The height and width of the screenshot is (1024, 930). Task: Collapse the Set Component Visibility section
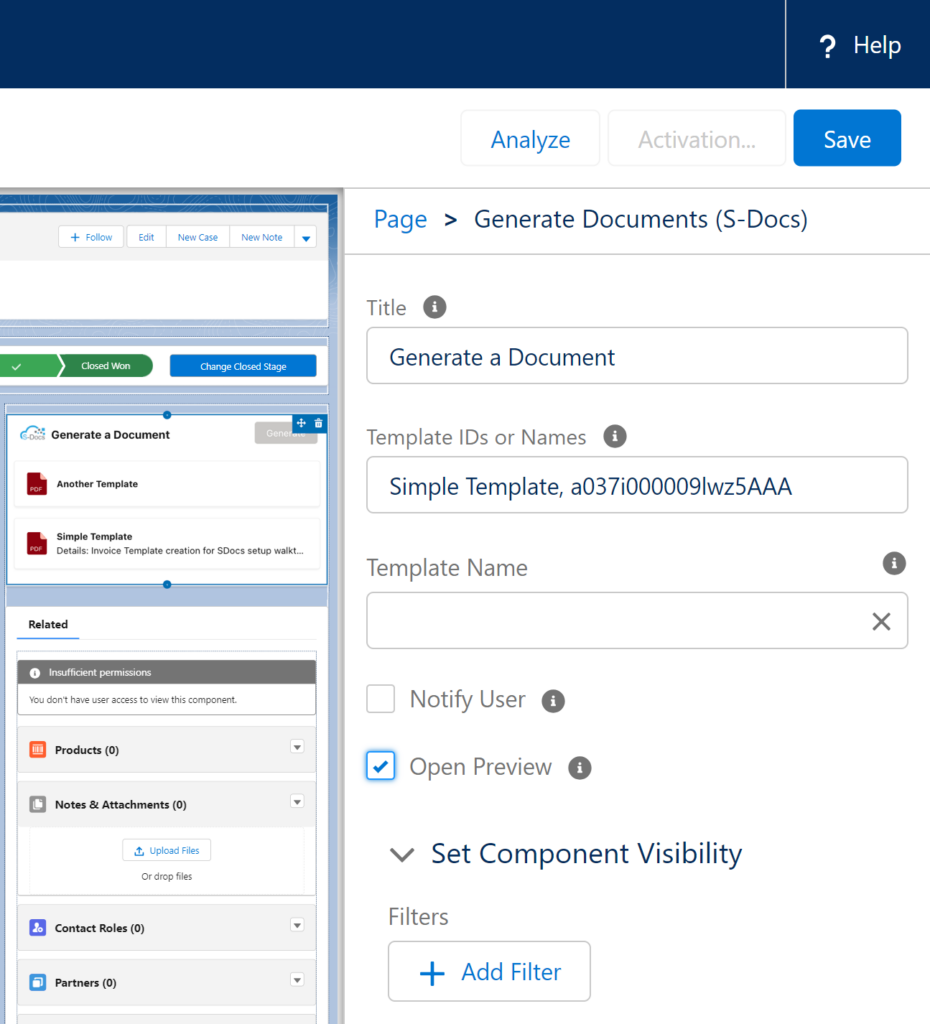[401, 855]
